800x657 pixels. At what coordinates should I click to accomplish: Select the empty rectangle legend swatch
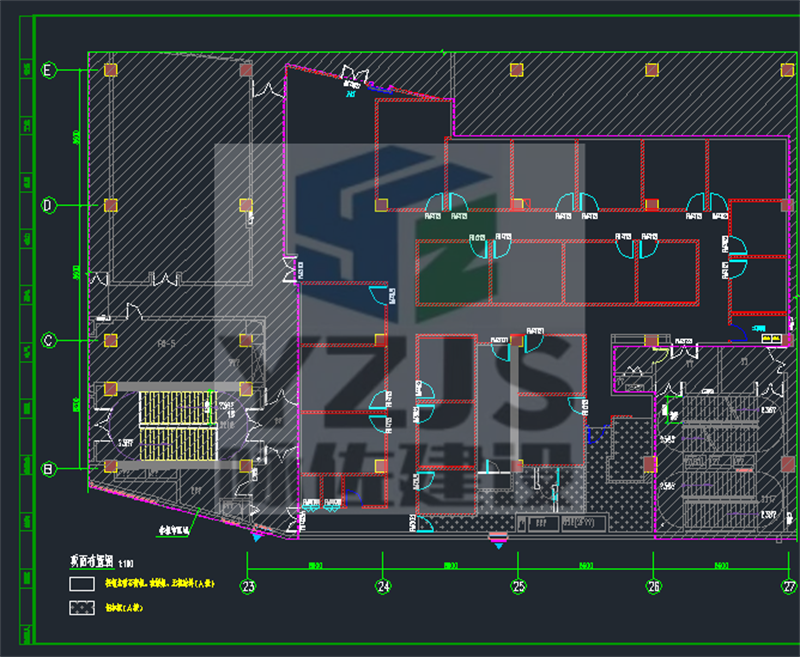(80, 583)
